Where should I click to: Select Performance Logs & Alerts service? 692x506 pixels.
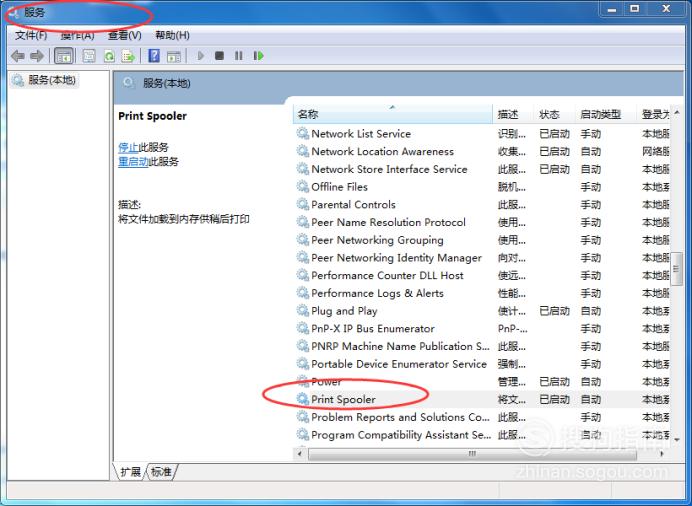click(482, 293)
